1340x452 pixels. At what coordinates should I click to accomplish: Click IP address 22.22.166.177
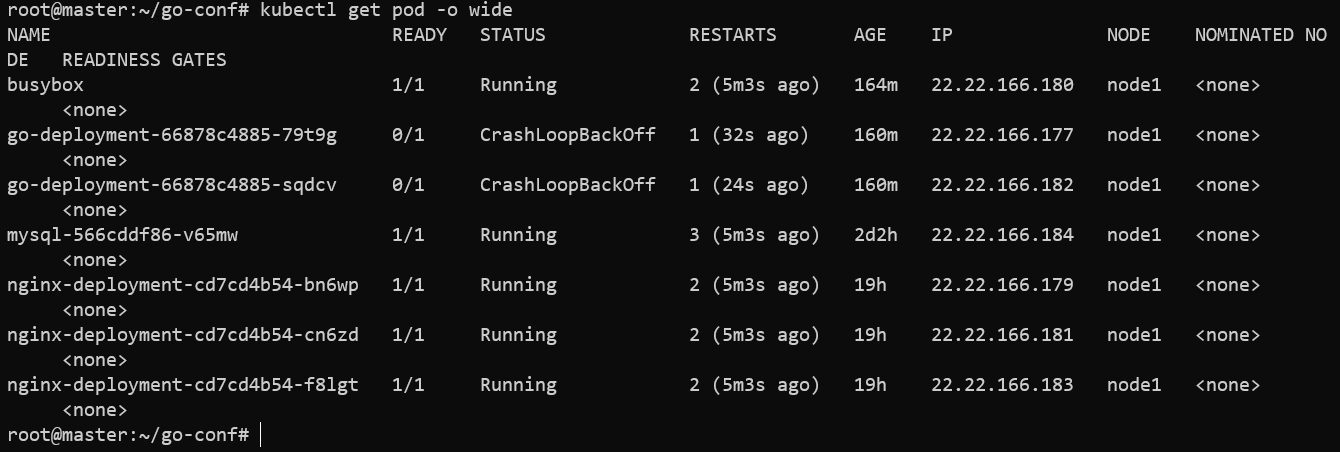click(x=1002, y=135)
